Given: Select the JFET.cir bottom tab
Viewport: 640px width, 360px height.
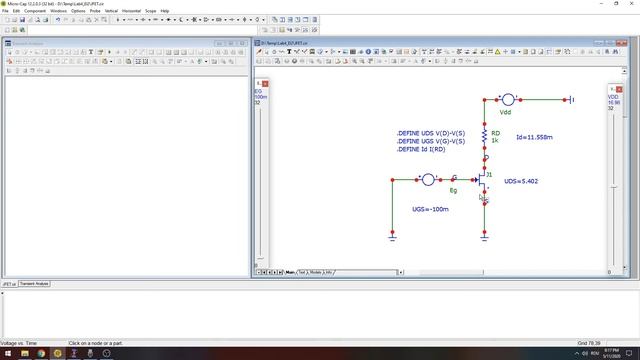Looking at the screenshot, I should point(9,284).
